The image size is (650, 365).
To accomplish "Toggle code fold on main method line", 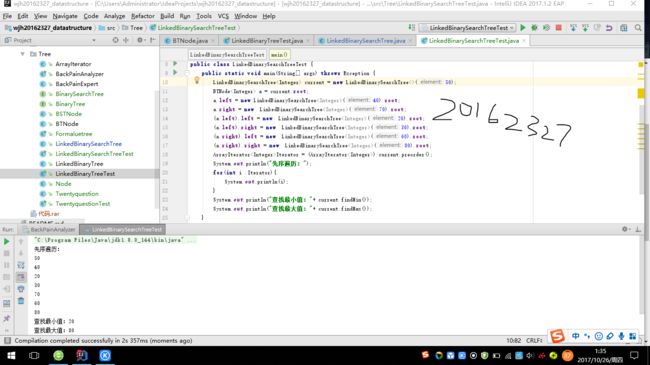I will point(187,73).
